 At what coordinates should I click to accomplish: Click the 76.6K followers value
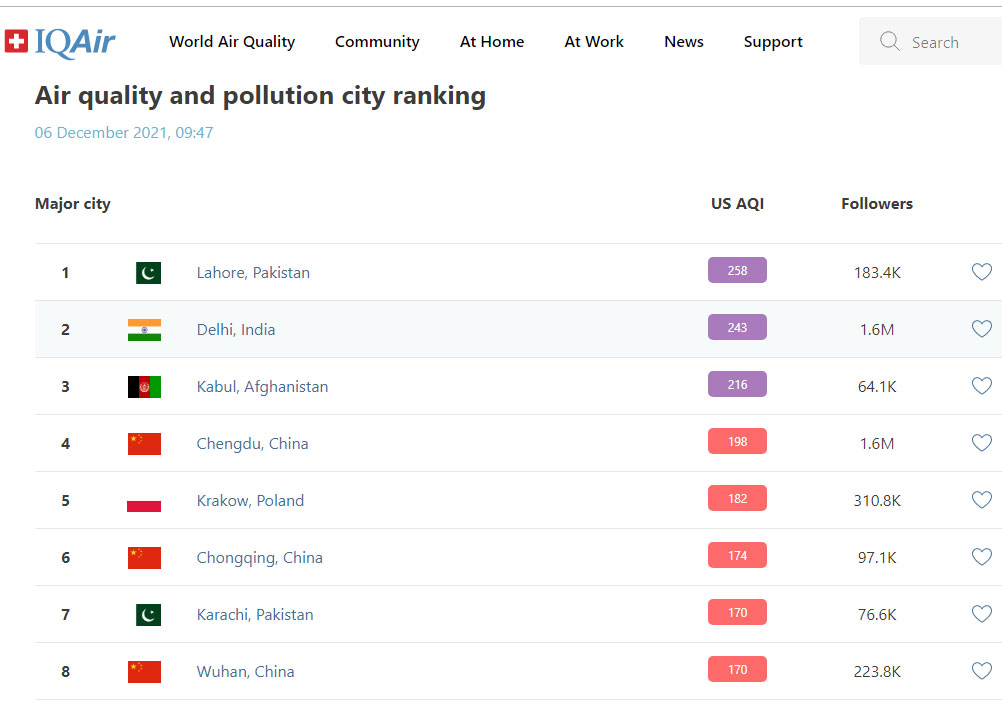(x=877, y=615)
